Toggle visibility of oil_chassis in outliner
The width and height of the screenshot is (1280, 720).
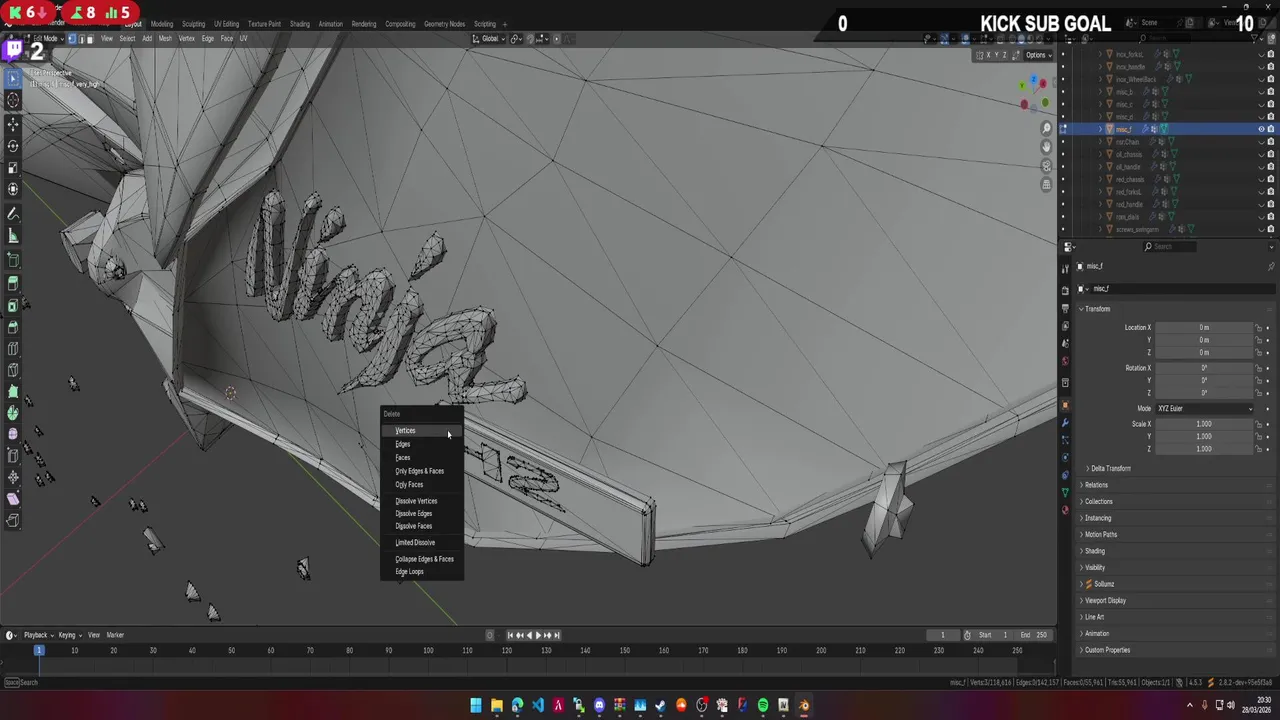tap(1260, 154)
